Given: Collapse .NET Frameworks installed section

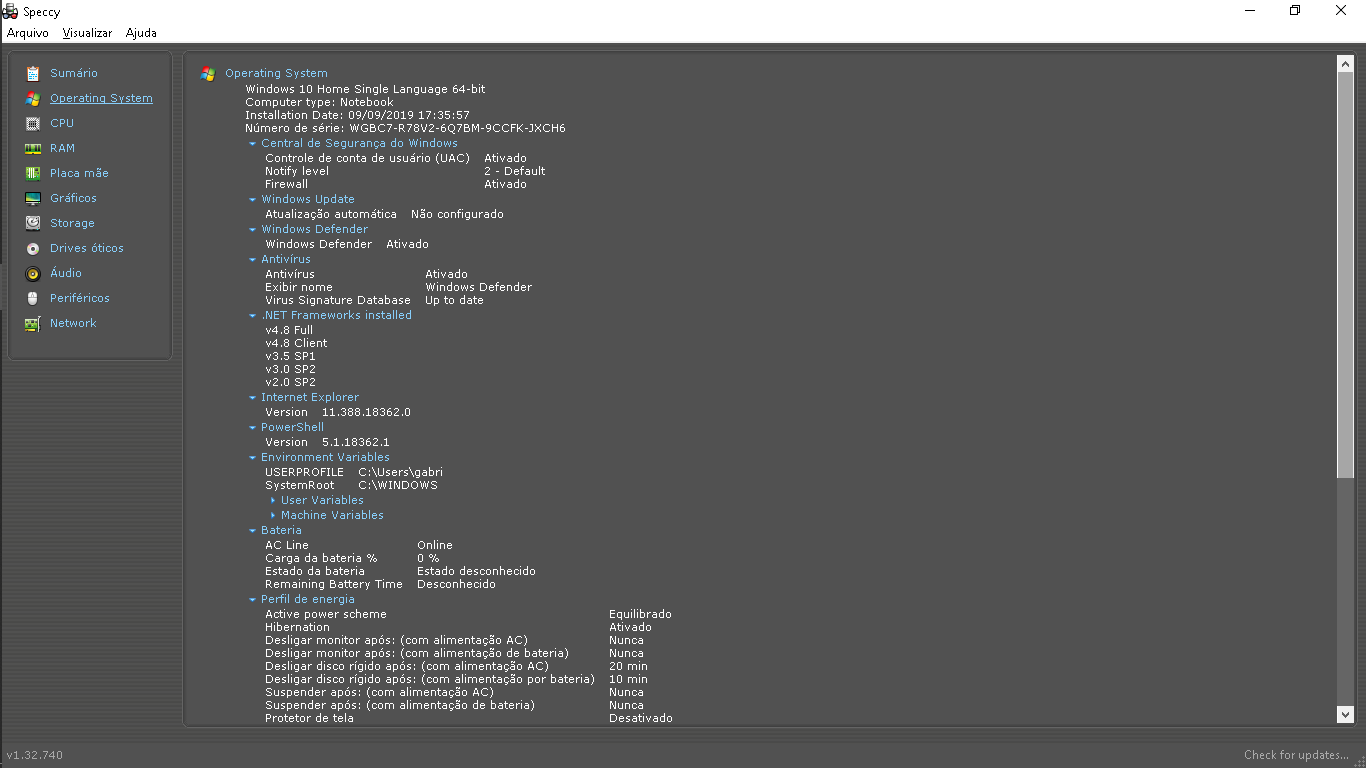Looking at the screenshot, I should 252,316.
